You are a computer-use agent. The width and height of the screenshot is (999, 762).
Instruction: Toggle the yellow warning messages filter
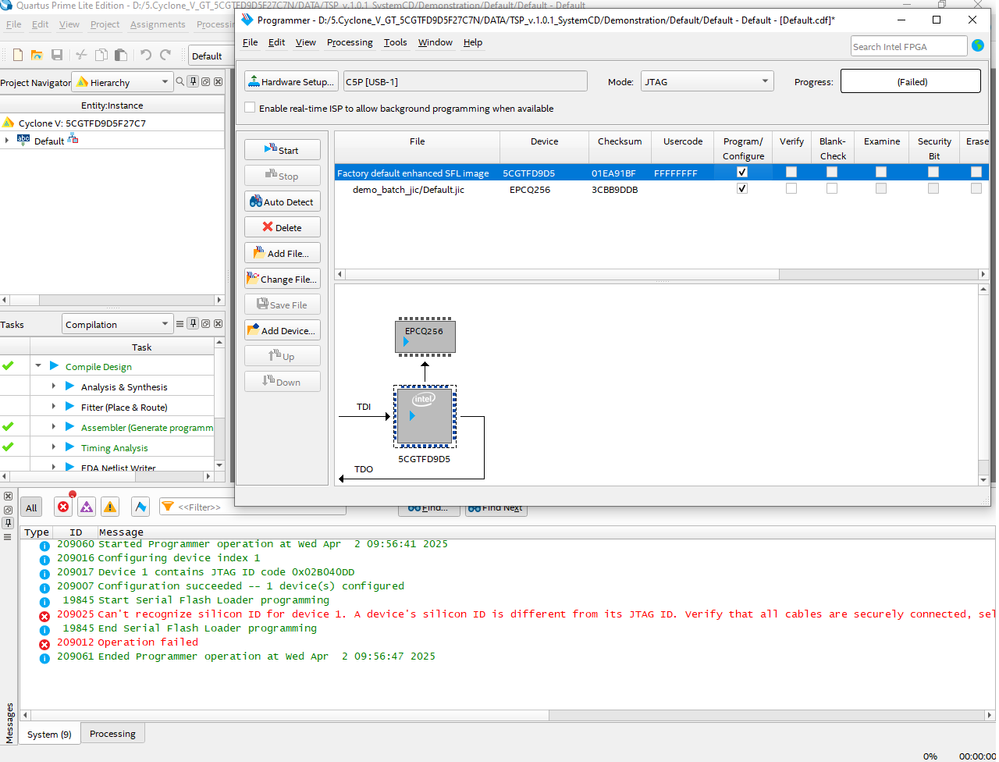[110, 507]
